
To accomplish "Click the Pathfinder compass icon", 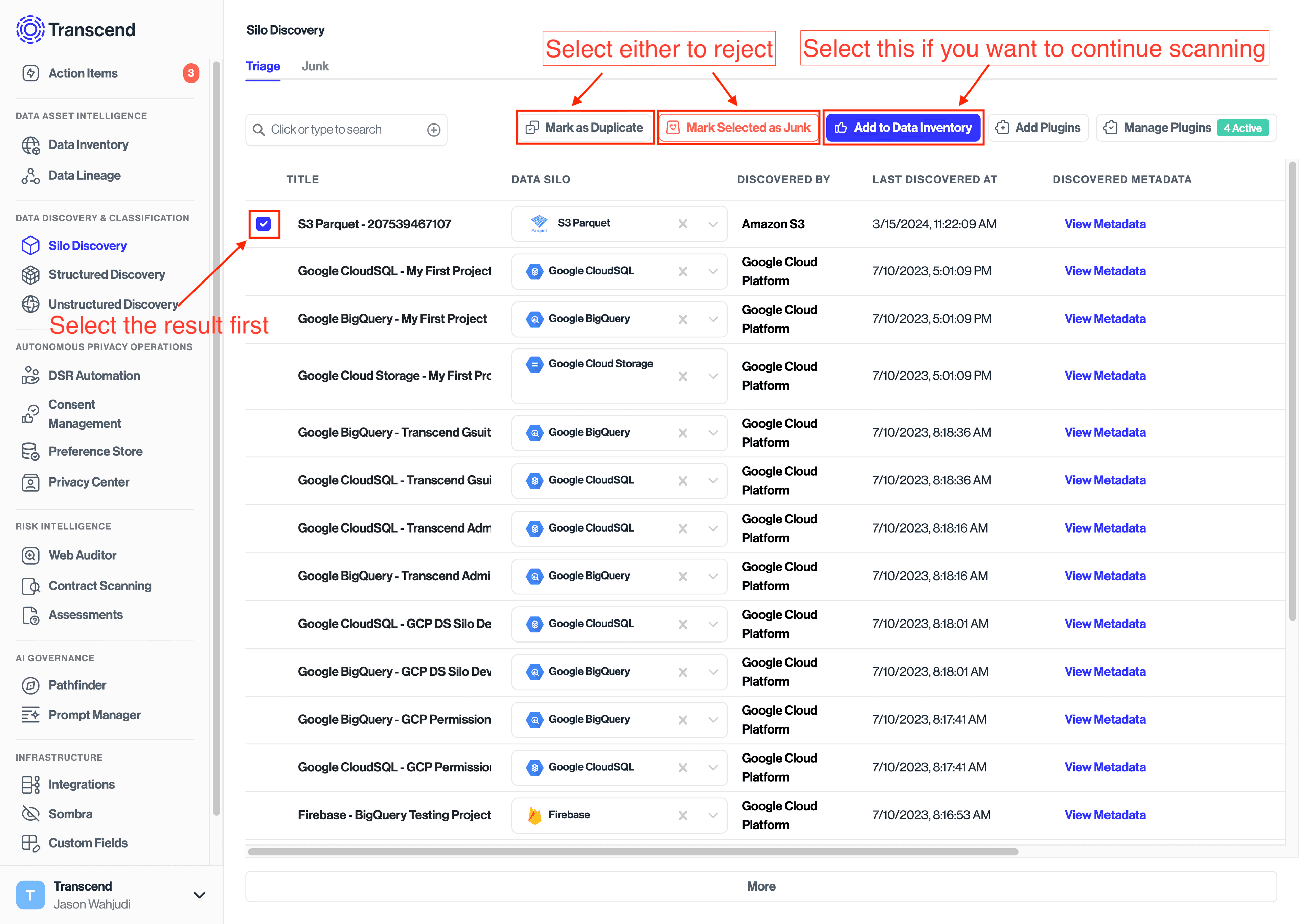I will point(31,685).
